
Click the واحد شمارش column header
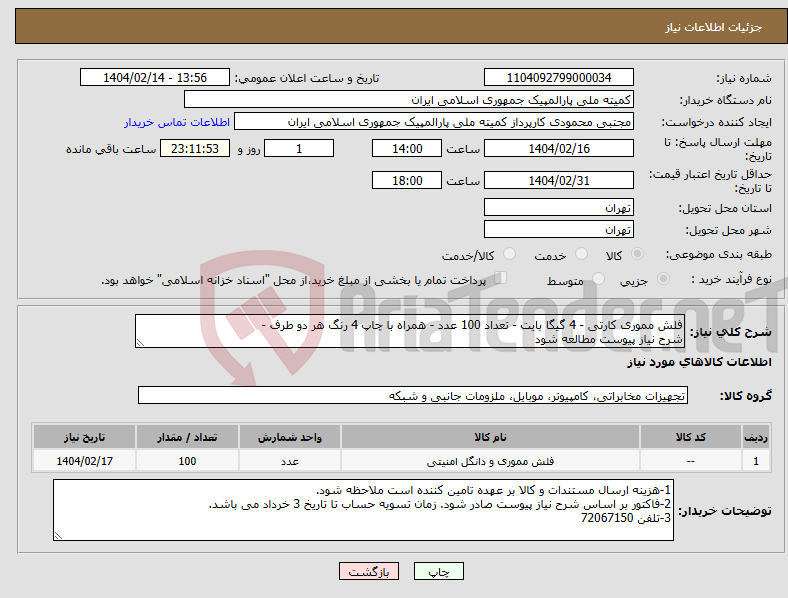290,437
